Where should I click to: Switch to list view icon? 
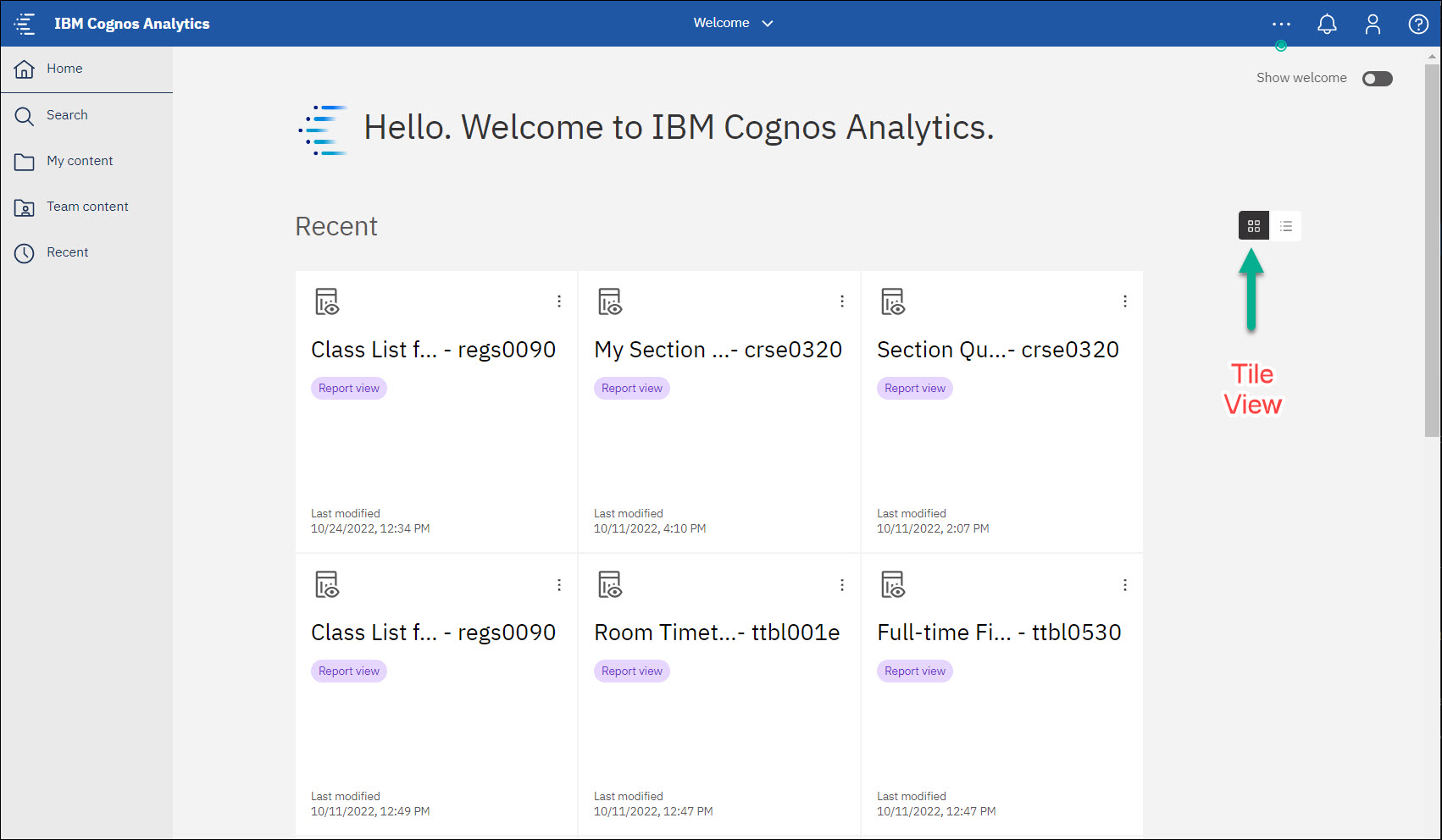[x=1285, y=226]
